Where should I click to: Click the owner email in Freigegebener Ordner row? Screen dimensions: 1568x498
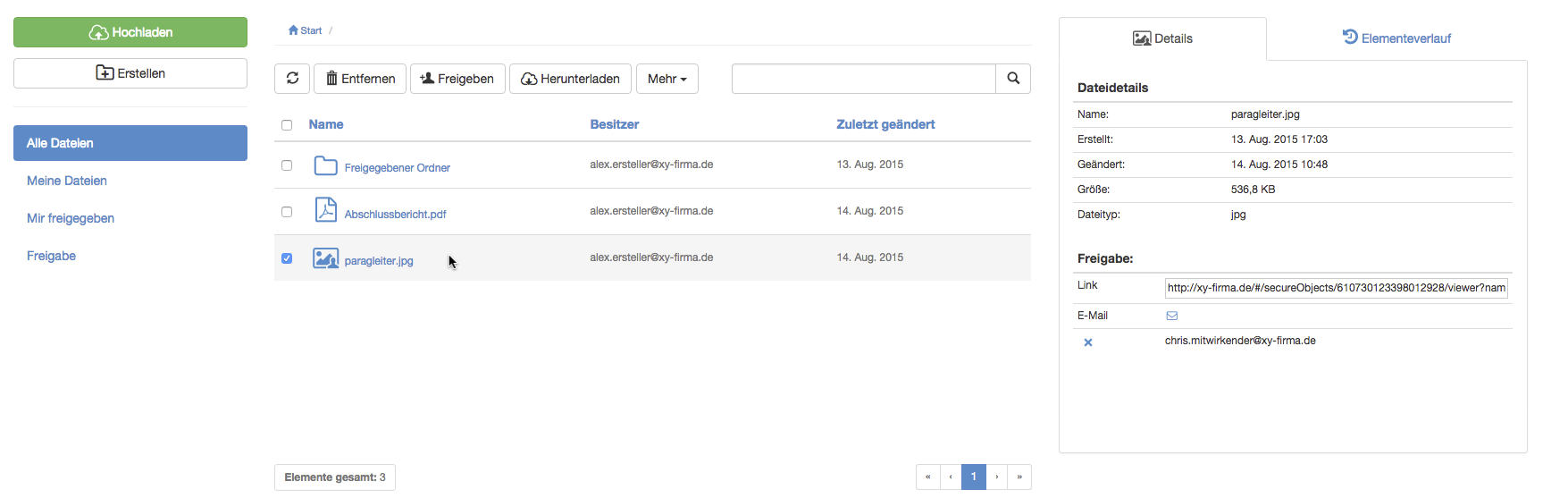[651, 165]
